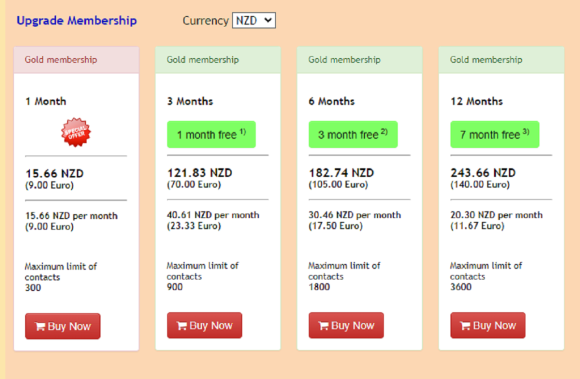Click cart icon in 6 Months Buy button
The height and width of the screenshot is (379, 580).
click(323, 325)
